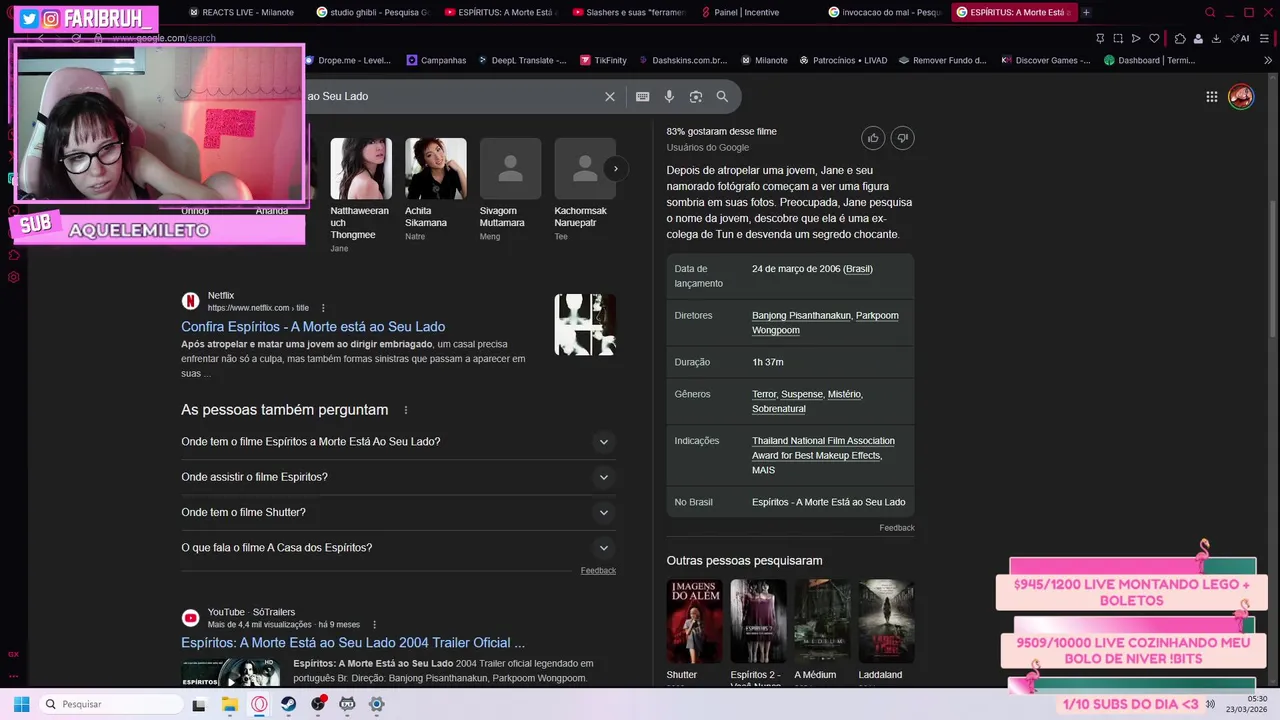Open the Opera AI assistant
The width and height of the screenshot is (1280, 720).
(1241, 38)
